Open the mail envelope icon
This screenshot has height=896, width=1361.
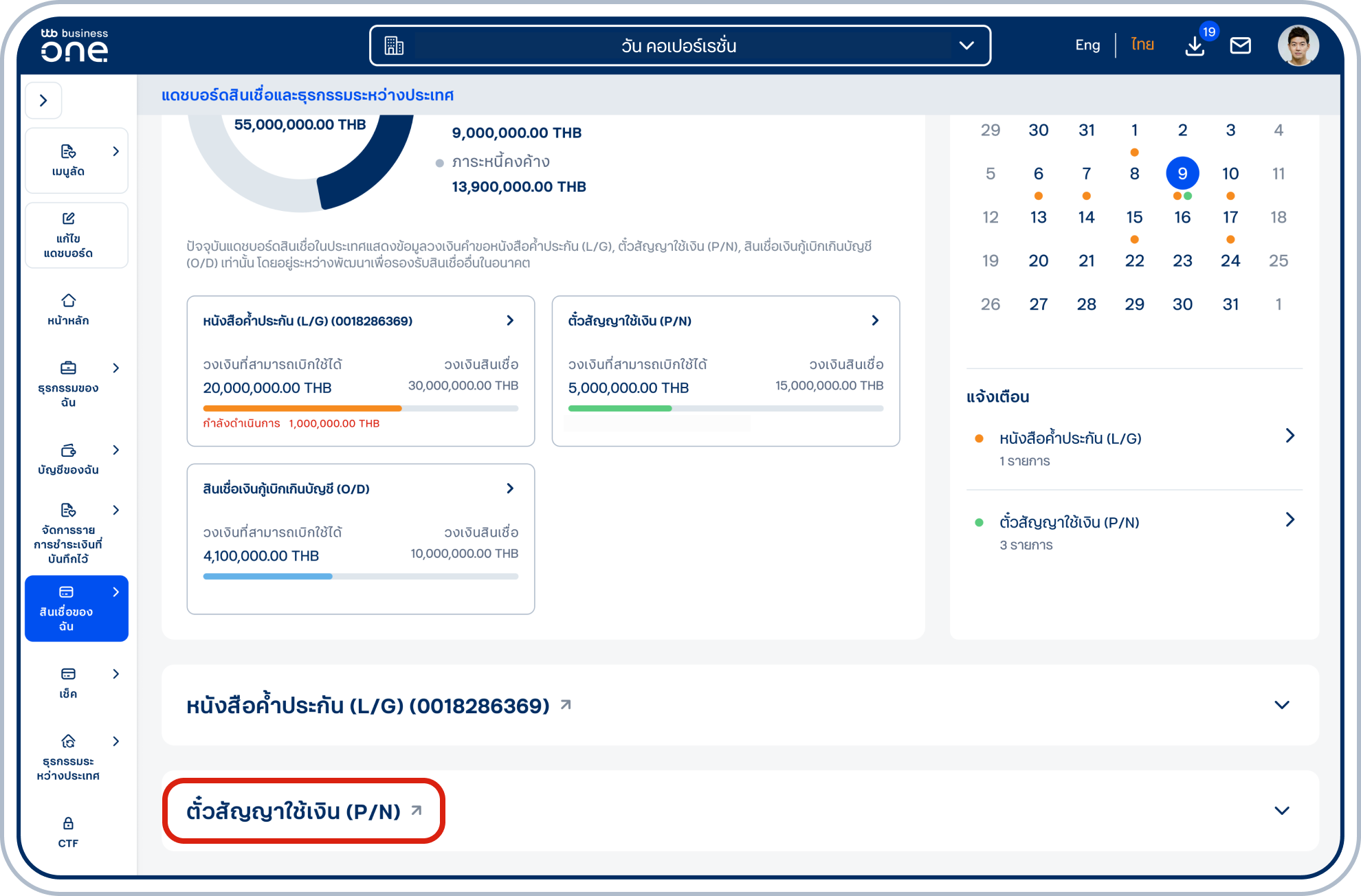click(1240, 46)
